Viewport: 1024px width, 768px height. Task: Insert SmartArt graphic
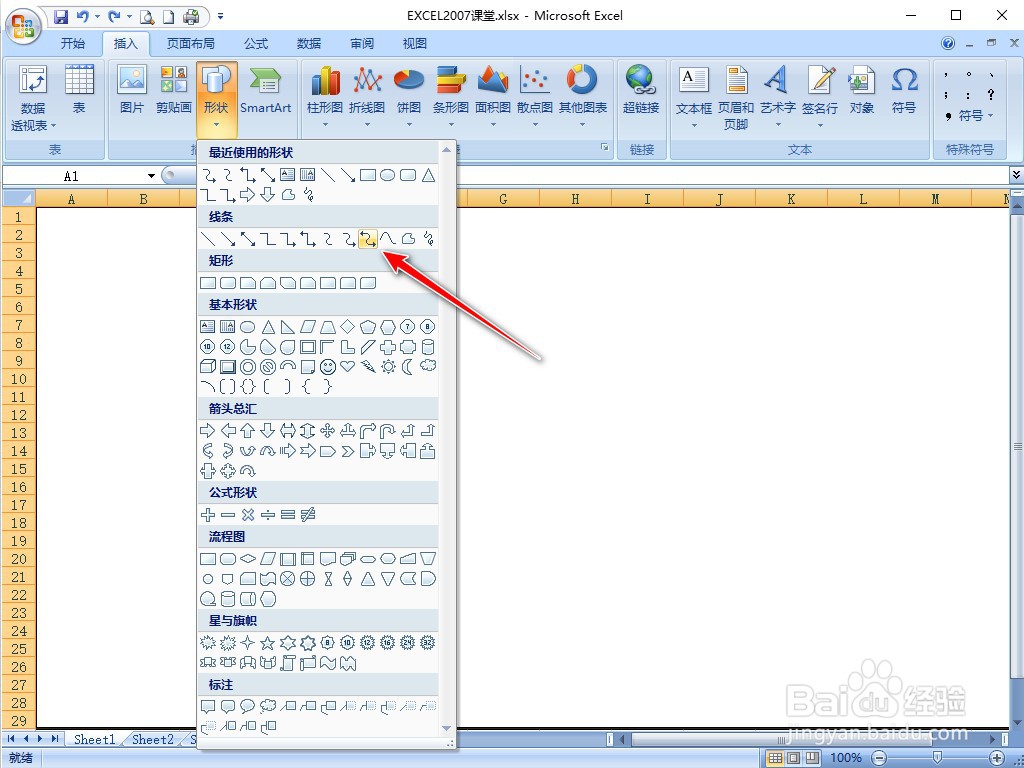tap(265, 90)
